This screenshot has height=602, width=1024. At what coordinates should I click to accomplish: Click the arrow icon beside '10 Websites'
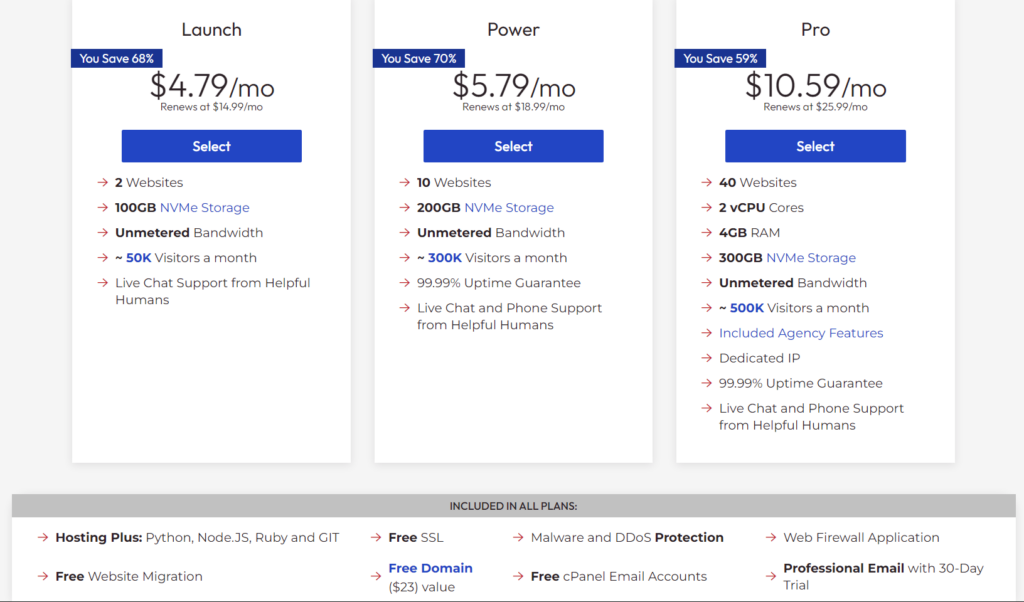404,182
